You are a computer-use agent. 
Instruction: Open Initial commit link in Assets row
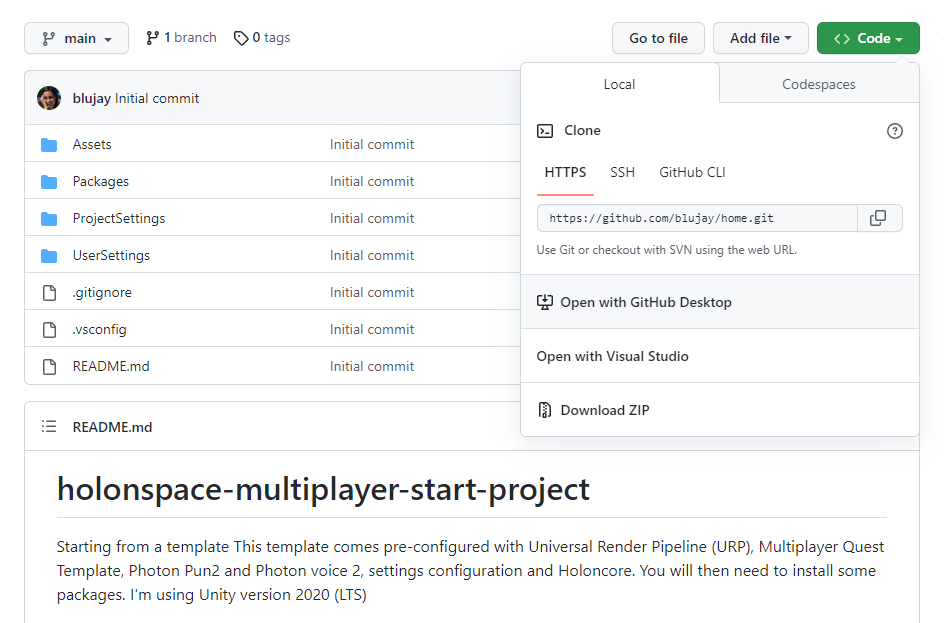click(x=371, y=144)
